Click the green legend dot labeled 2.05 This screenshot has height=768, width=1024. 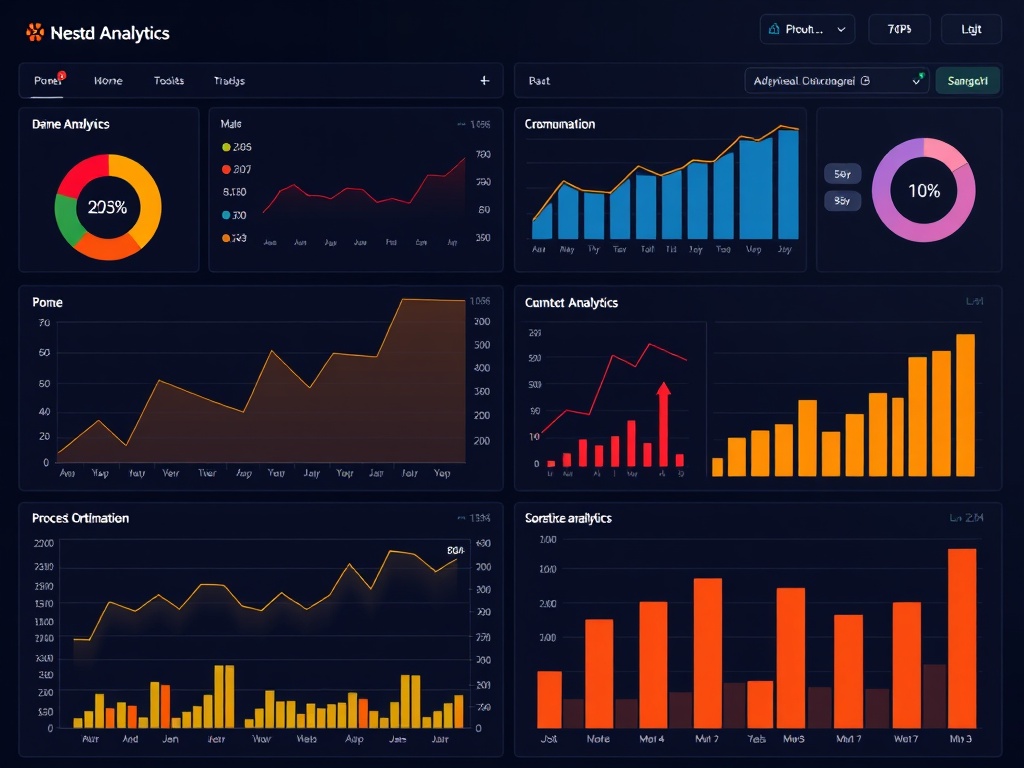tap(225, 147)
